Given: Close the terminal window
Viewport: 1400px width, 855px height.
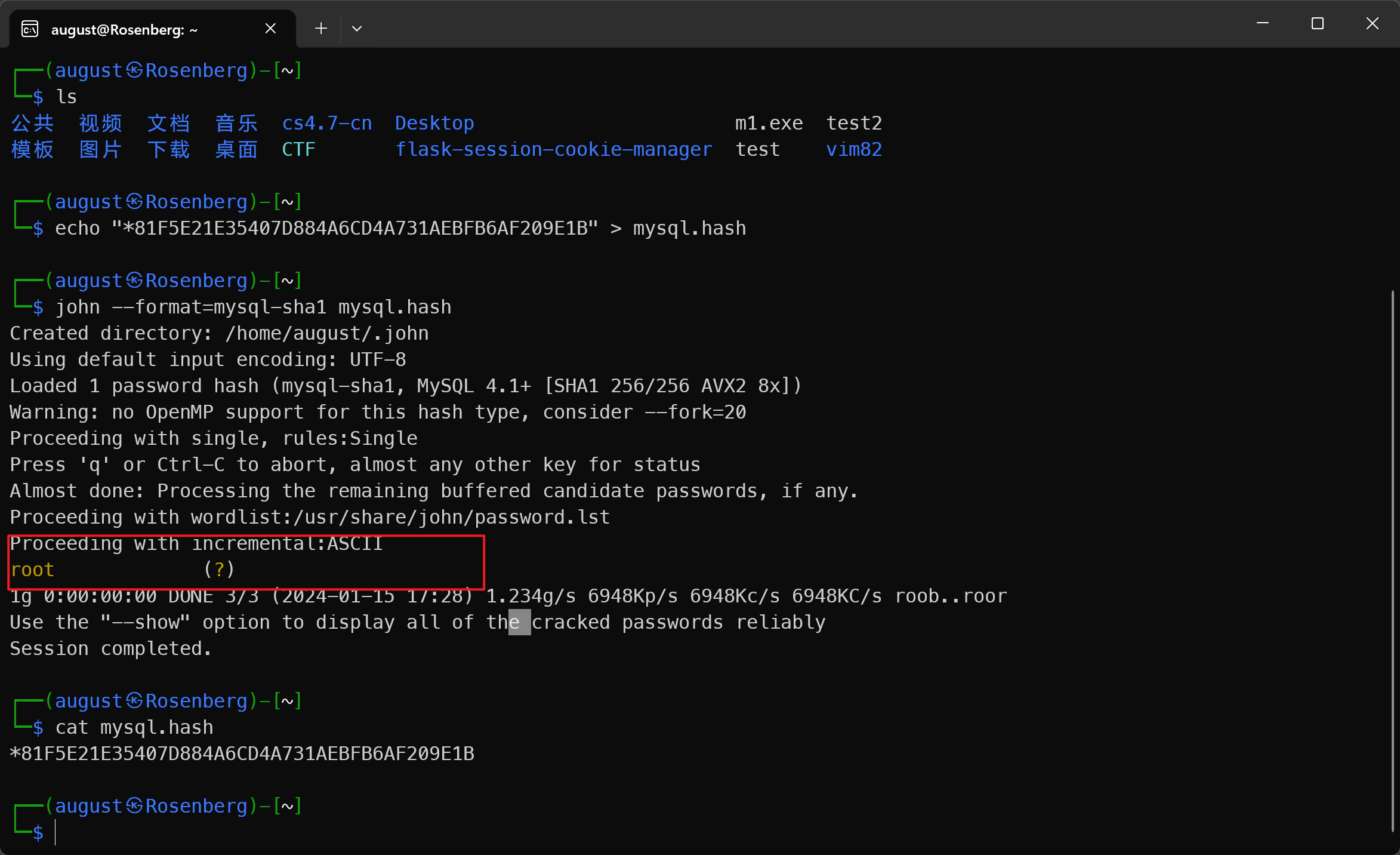Looking at the screenshot, I should coord(1372,24).
